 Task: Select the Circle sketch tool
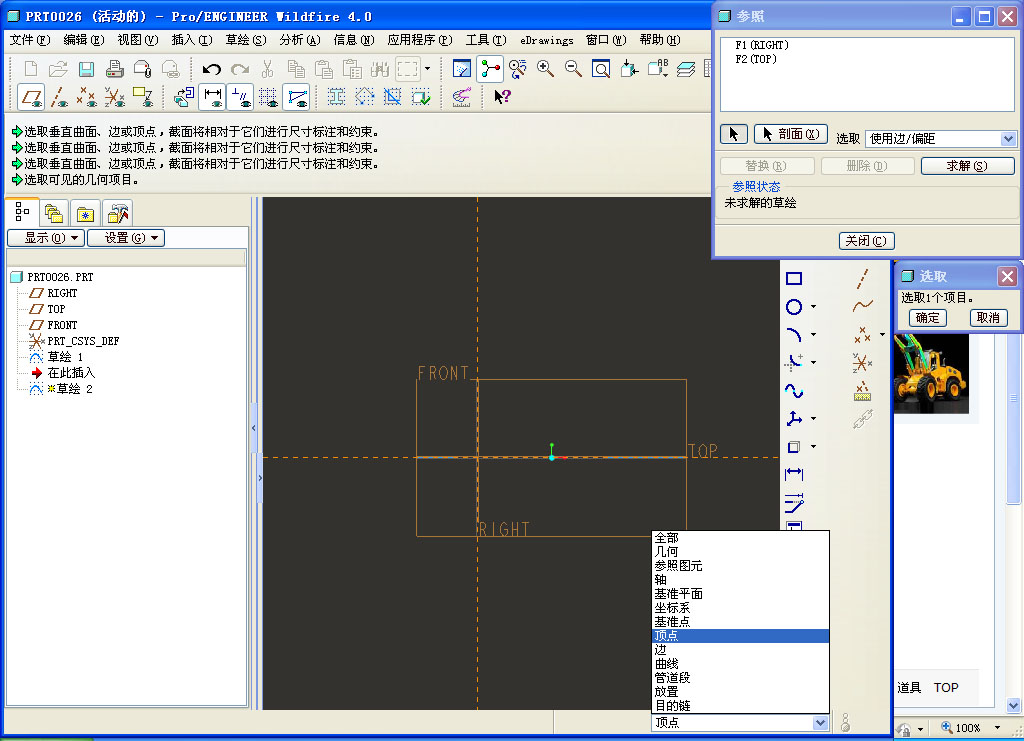(x=793, y=307)
